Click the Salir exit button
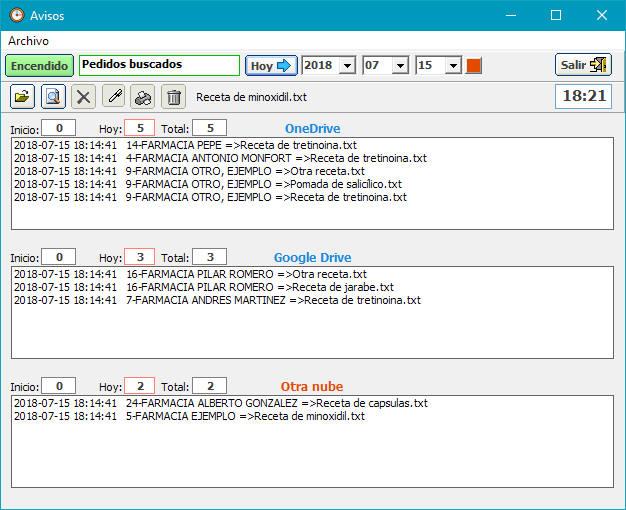Viewport: 626px width, 510px height. (x=583, y=65)
